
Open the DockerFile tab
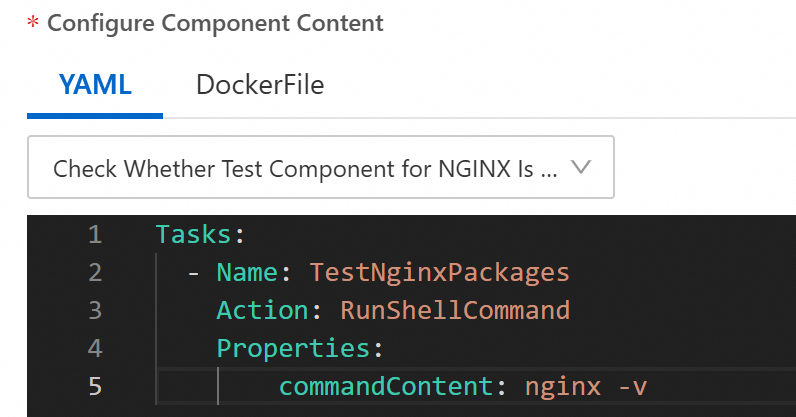coord(260,85)
